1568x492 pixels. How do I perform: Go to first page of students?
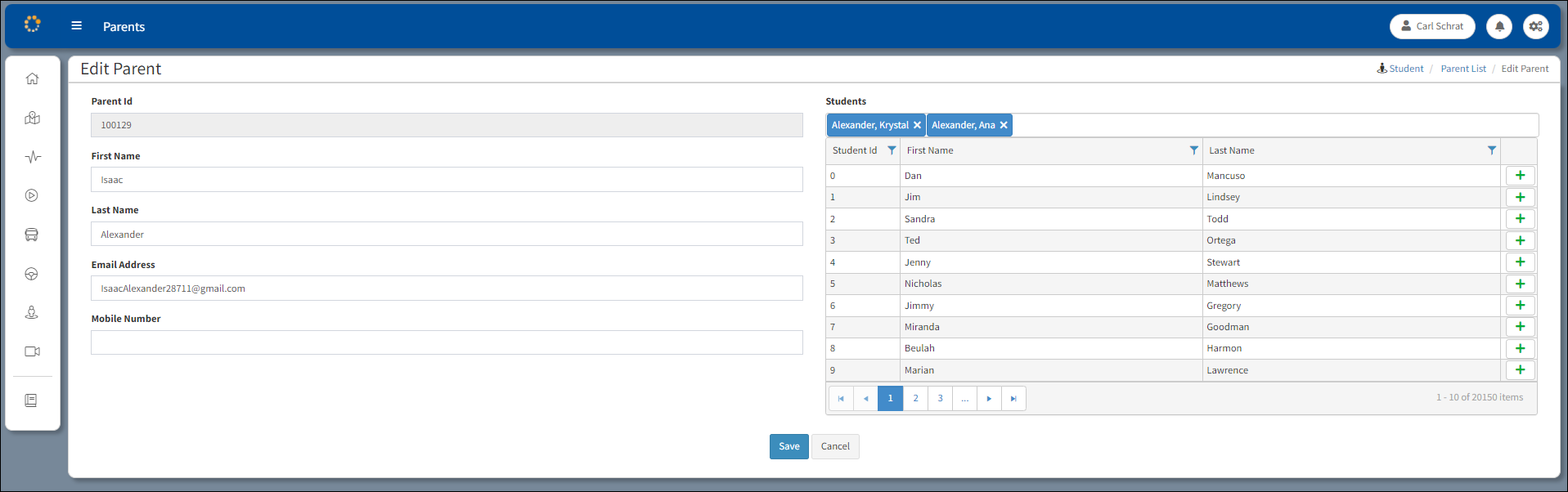click(x=841, y=399)
